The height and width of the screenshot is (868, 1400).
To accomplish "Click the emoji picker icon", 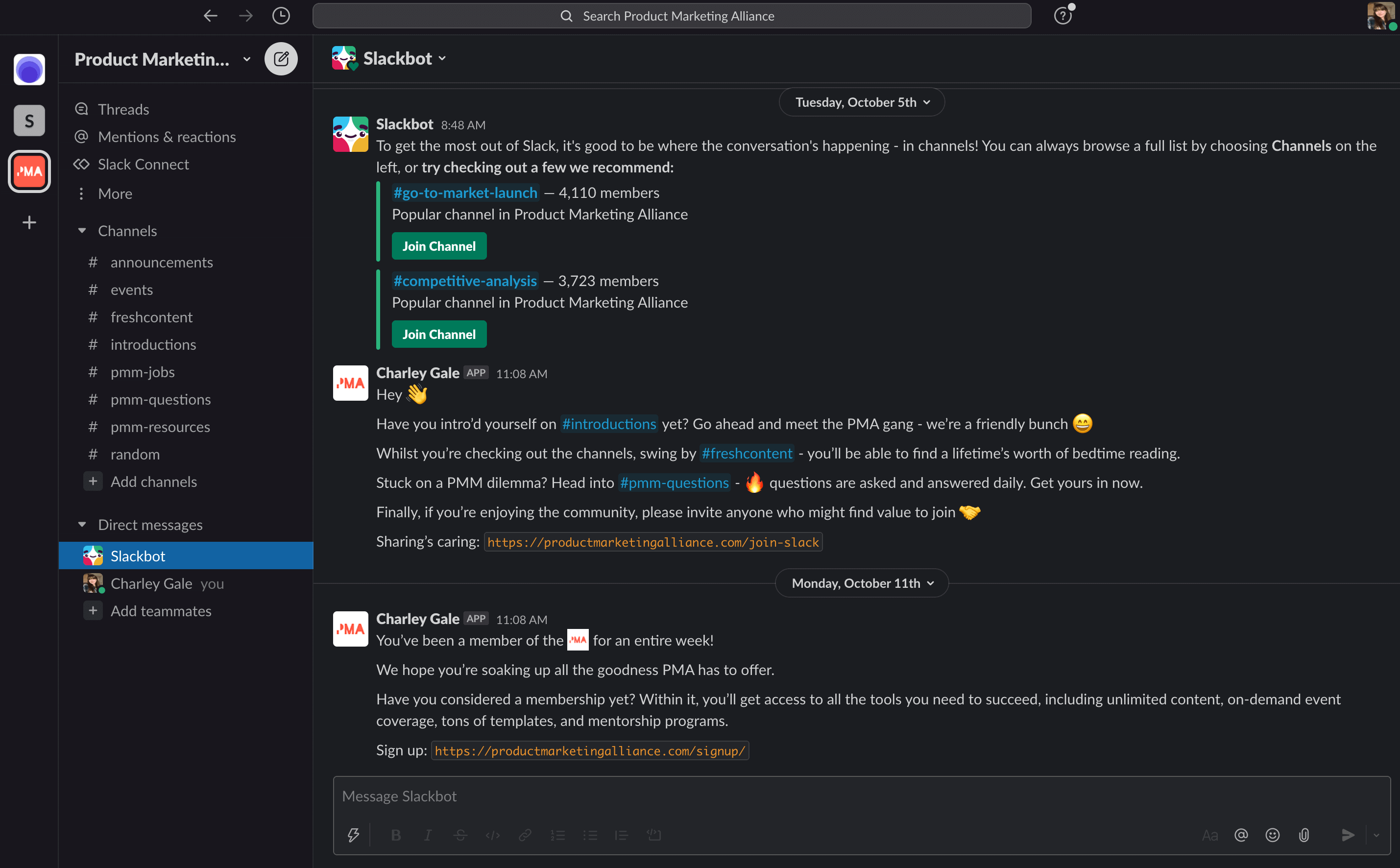I will 1271,834.
